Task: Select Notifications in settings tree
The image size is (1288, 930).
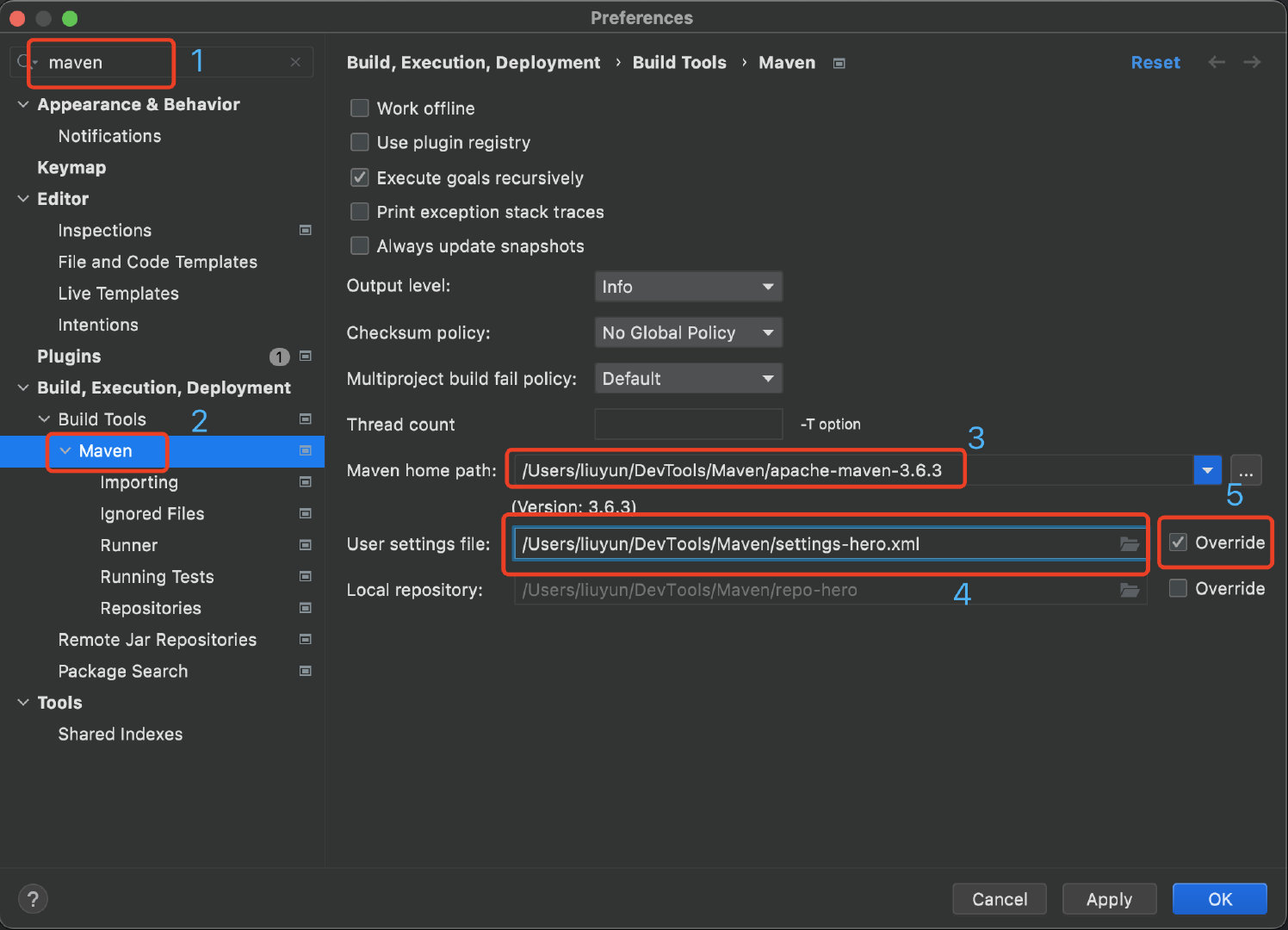Action: 109,136
